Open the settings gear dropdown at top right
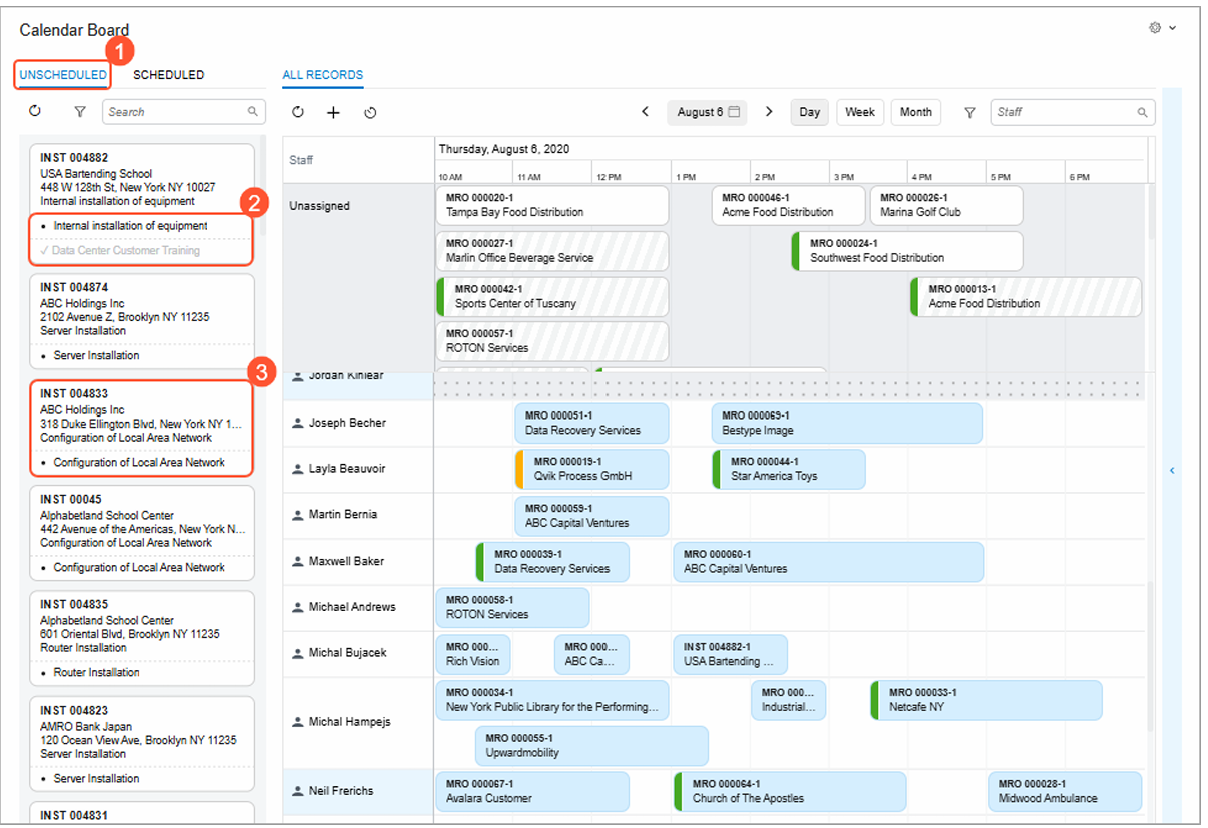Image resolution: width=1208 pixels, height=828 pixels. point(1162,28)
